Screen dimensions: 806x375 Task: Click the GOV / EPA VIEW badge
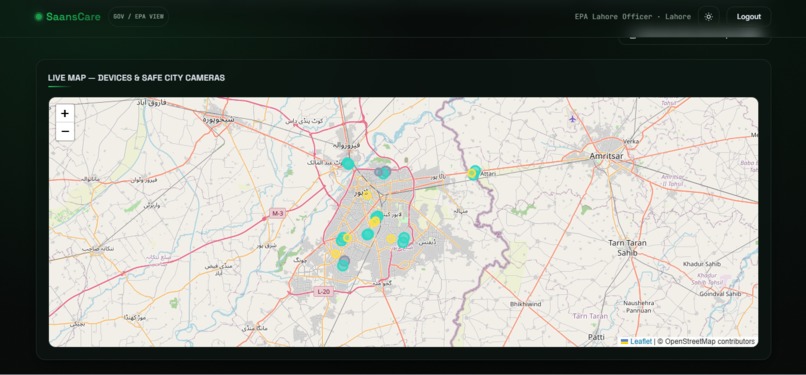(138, 16)
